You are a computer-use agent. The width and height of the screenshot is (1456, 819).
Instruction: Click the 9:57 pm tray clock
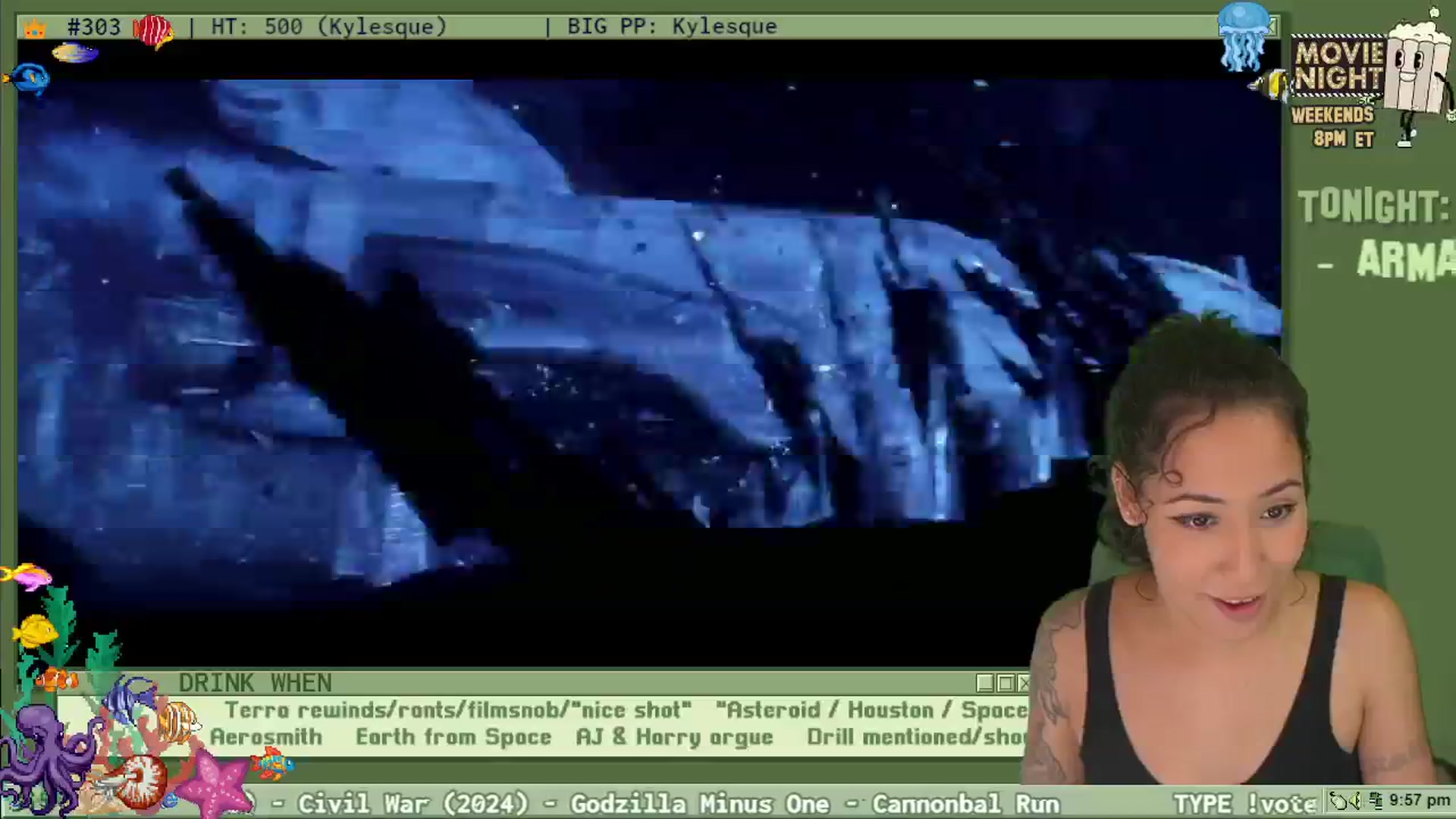coord(1420,800)
